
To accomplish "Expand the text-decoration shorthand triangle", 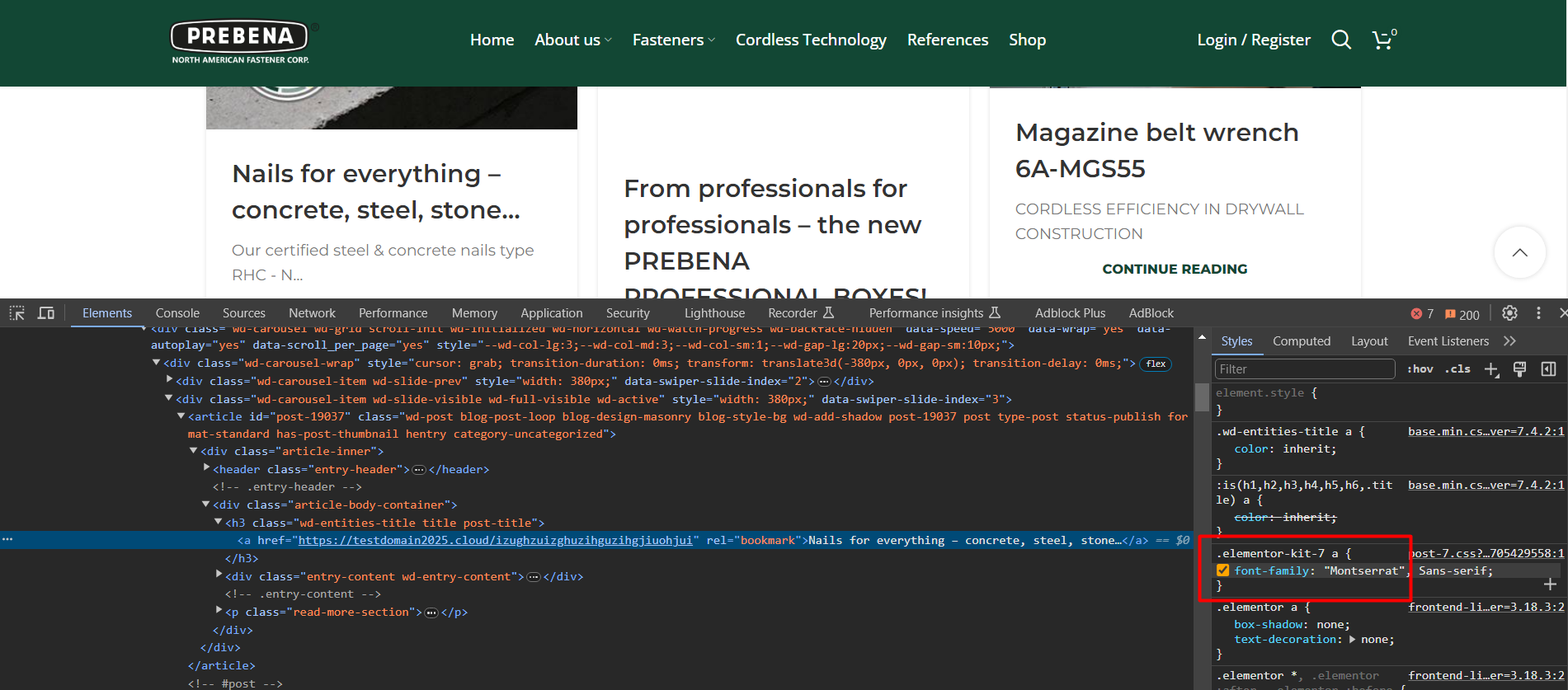I will pyautogui.click(x=1352, y=639).
